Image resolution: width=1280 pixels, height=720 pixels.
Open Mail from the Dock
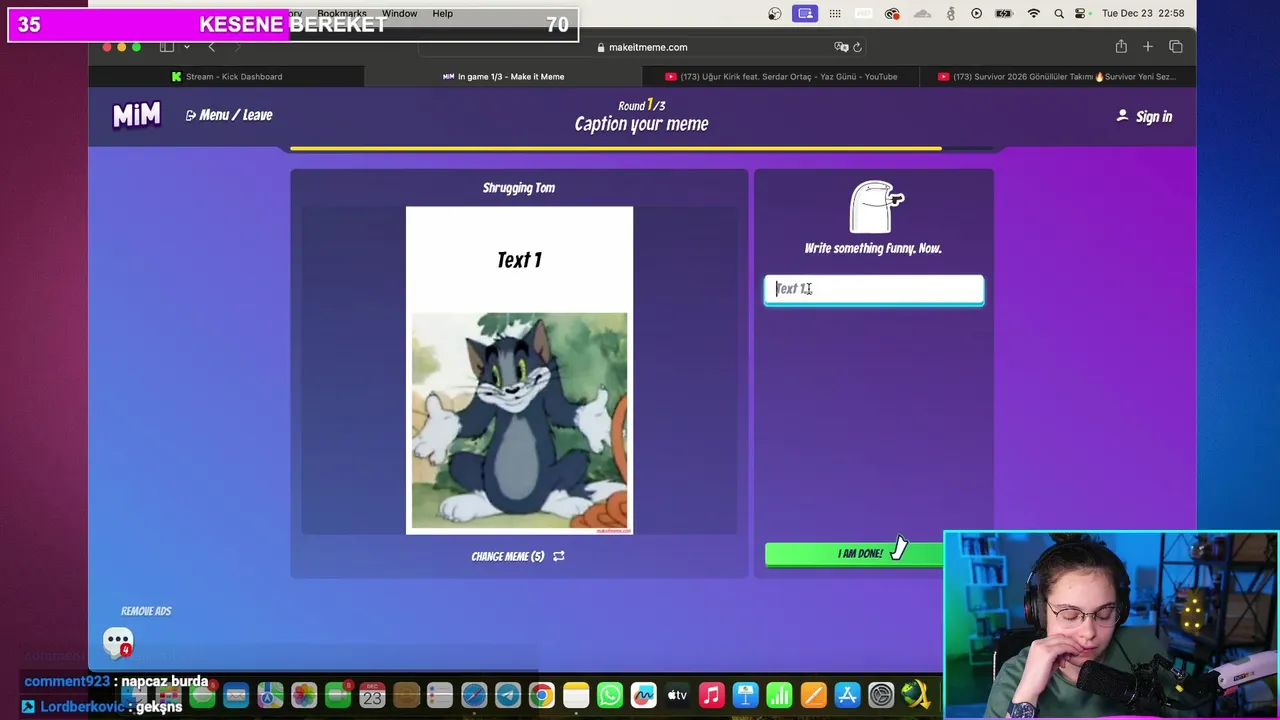pyautogui.click(x=236, y=695)
